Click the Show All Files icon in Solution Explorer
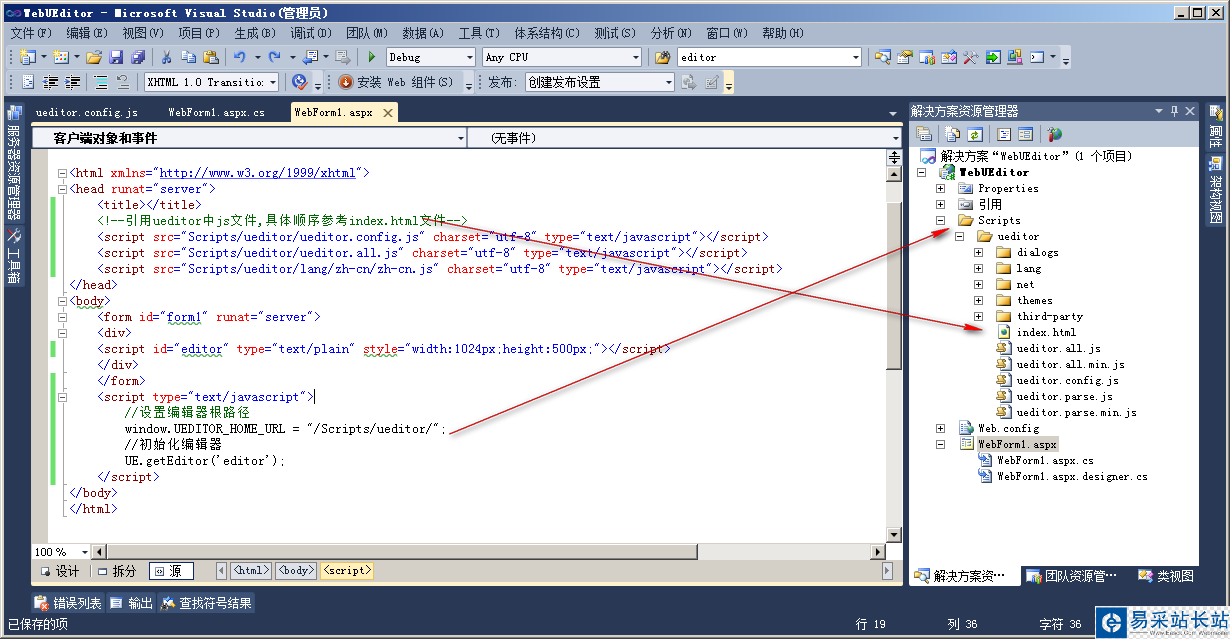The image size is (1230, 639). (x=952, y=133)
